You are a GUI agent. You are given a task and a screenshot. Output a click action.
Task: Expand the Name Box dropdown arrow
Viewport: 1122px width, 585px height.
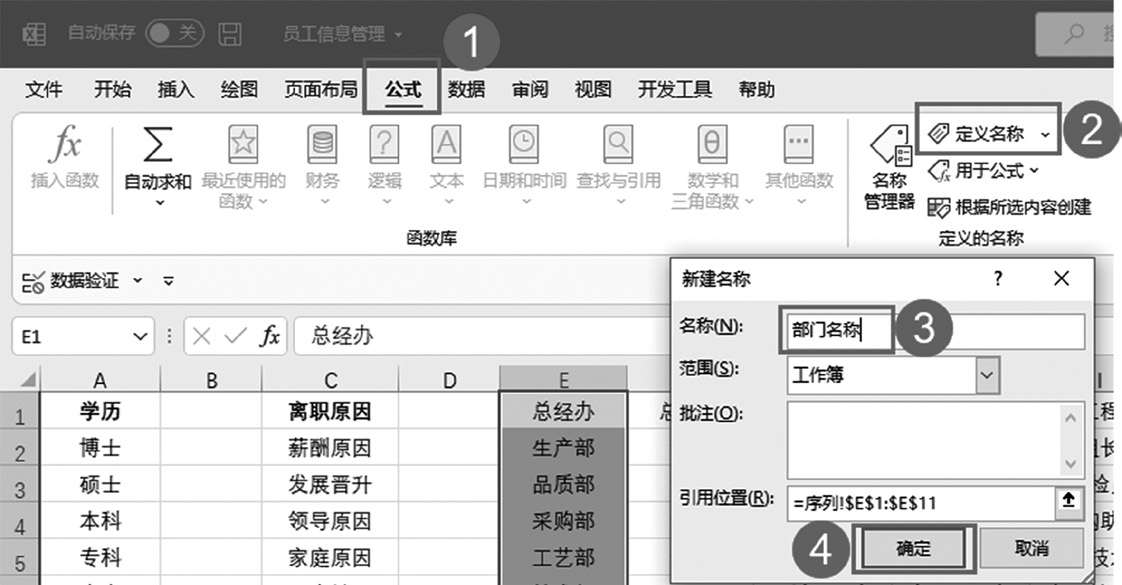[x=140, y=336]
